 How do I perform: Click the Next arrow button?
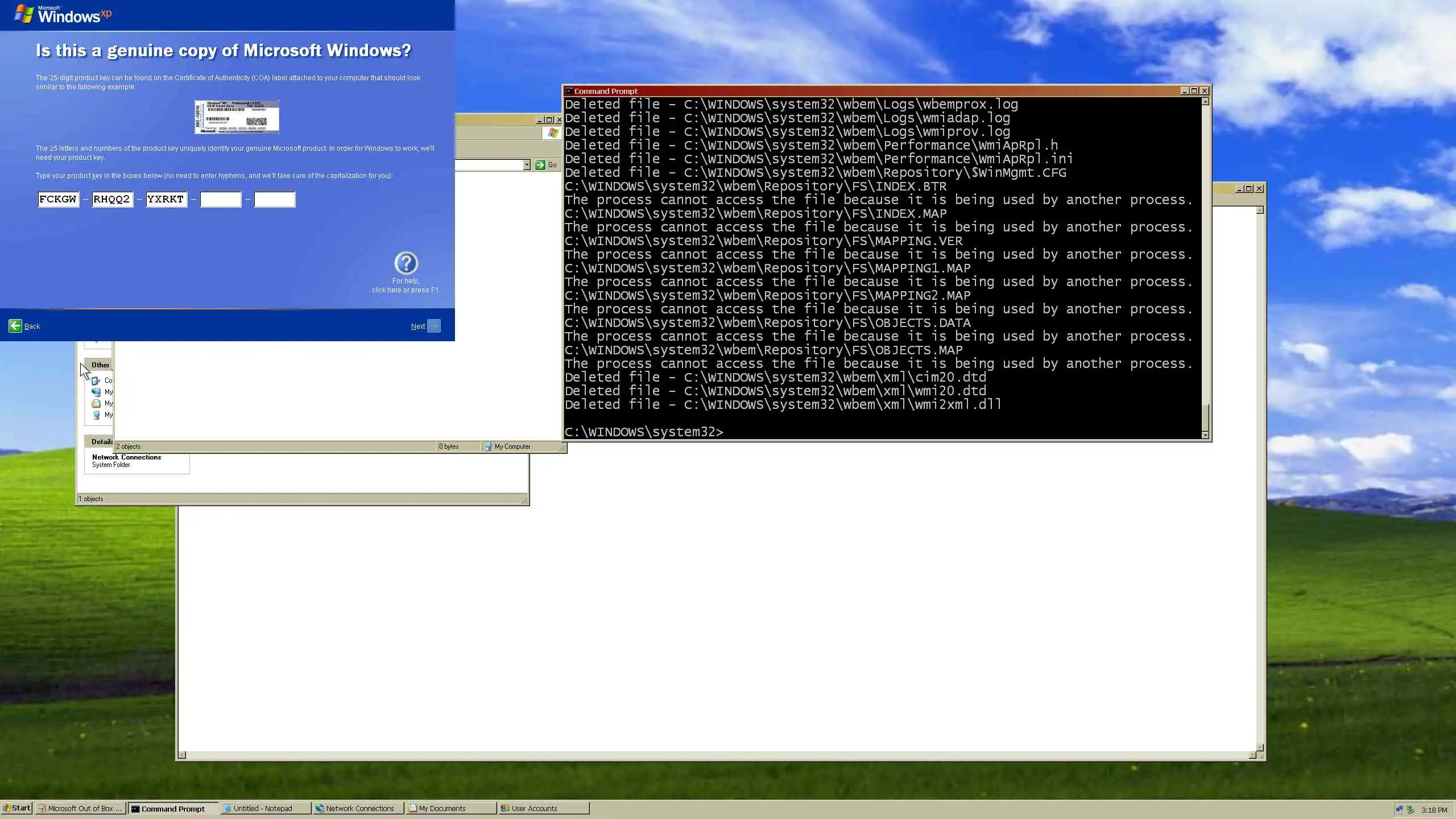click(x=433, y=326)
